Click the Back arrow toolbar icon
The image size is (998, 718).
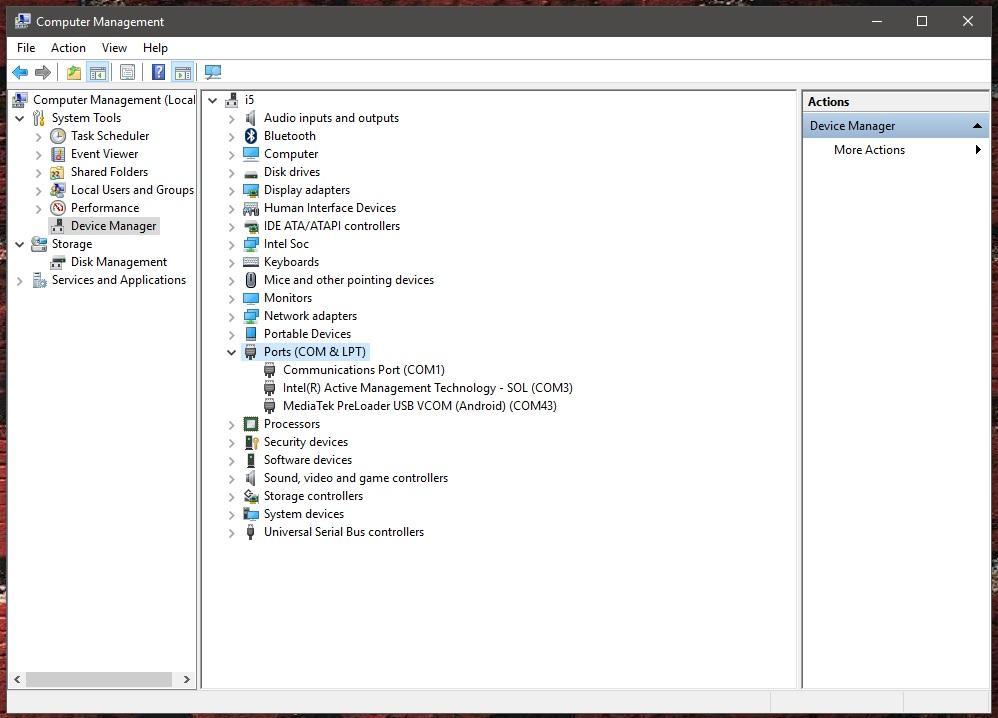pyautogui.click(x=19, y=72)
